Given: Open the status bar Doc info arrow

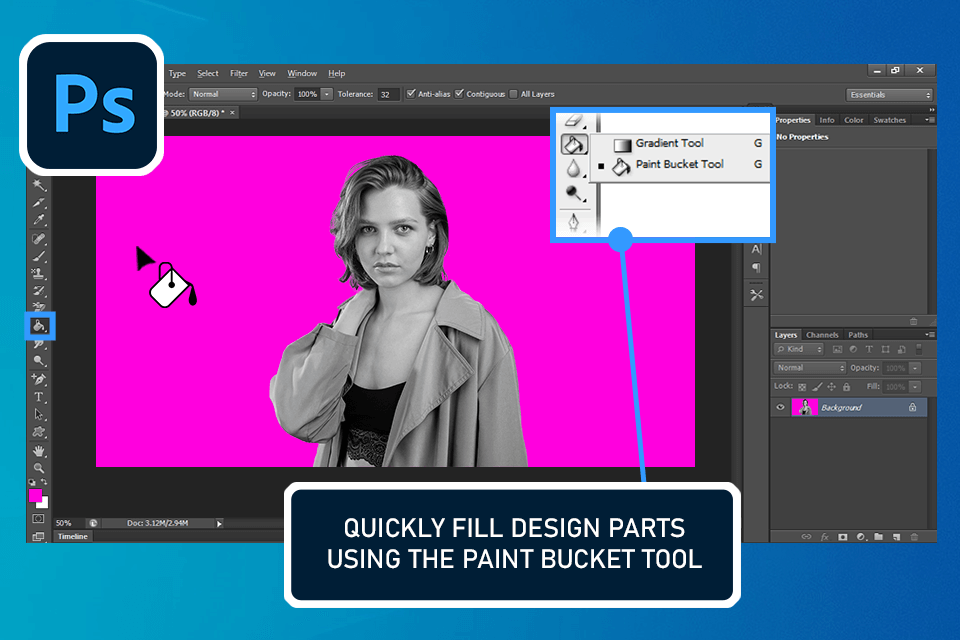Looking at the screenshot, I should (x=219, y=524).
